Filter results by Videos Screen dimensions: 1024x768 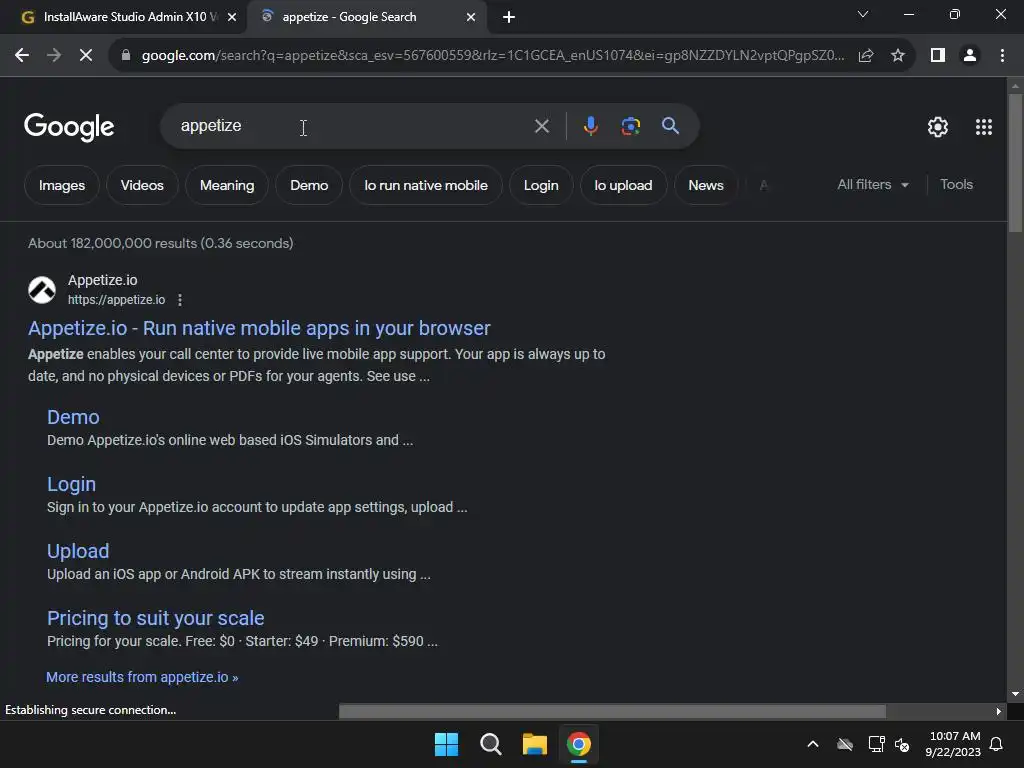click(142, 185)
